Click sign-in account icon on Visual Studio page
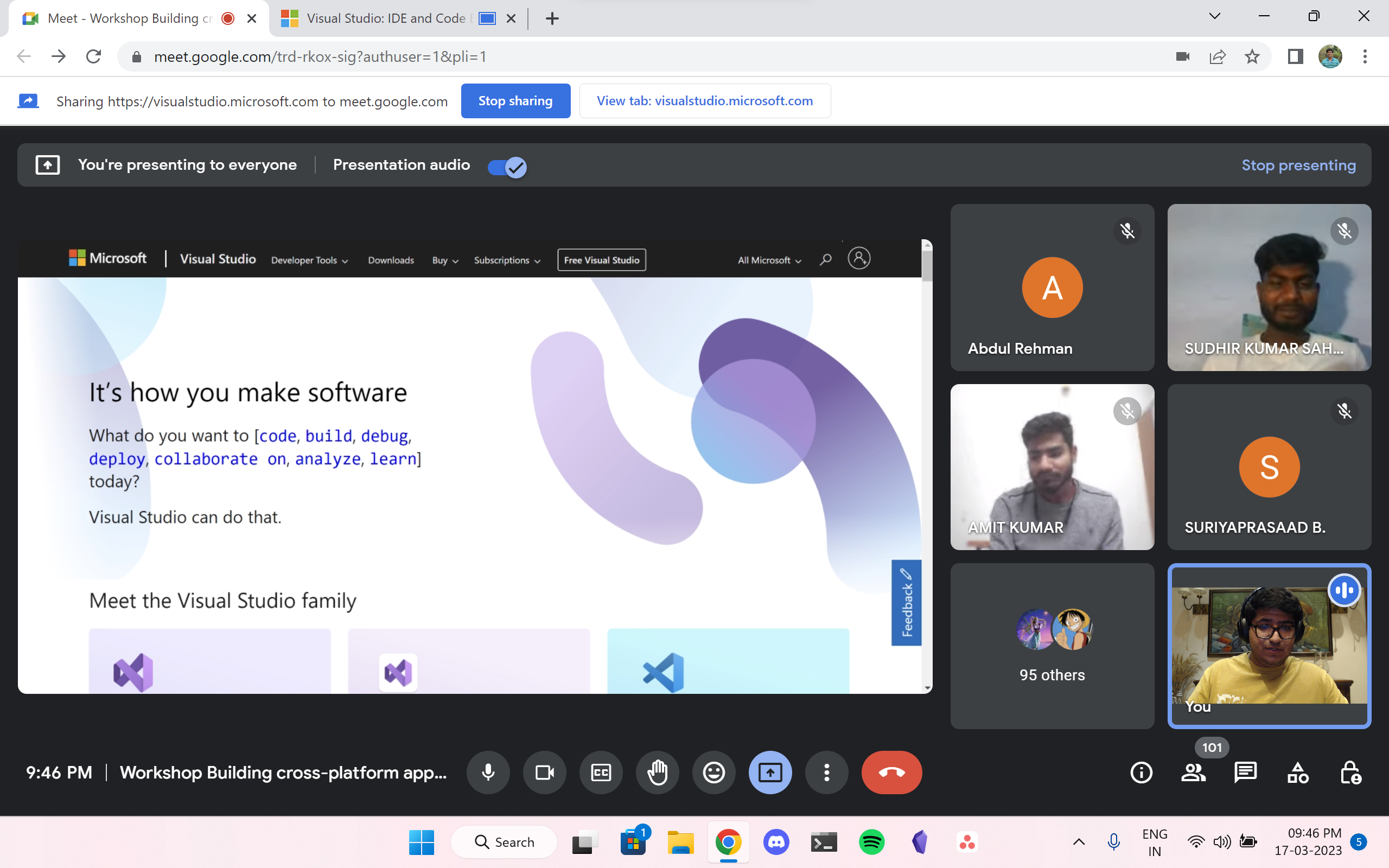Screen dimensions: 1389x868 (x=859, y=258)
